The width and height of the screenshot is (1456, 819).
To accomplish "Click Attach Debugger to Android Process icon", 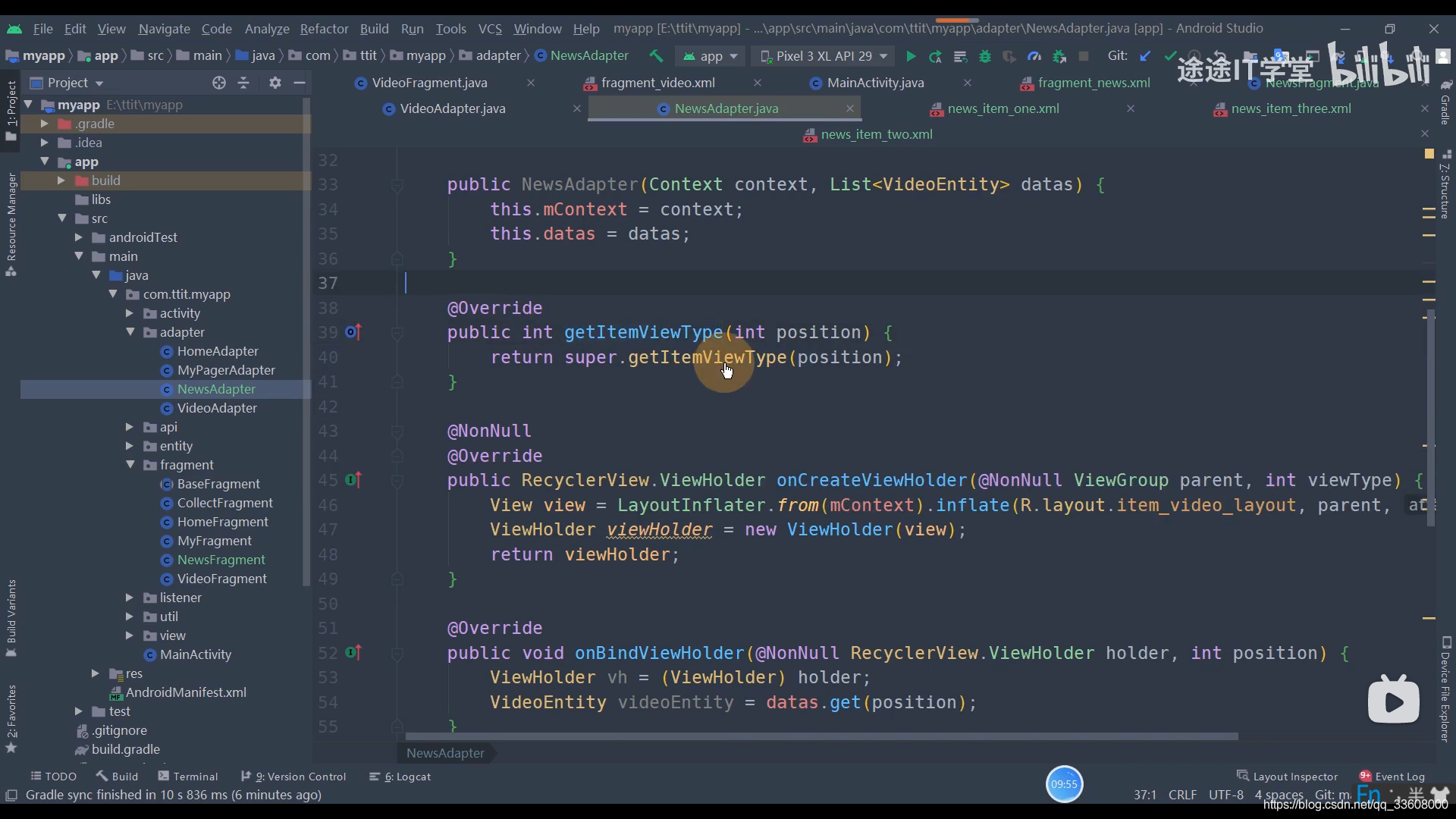I will click(x=1059, y=56).
